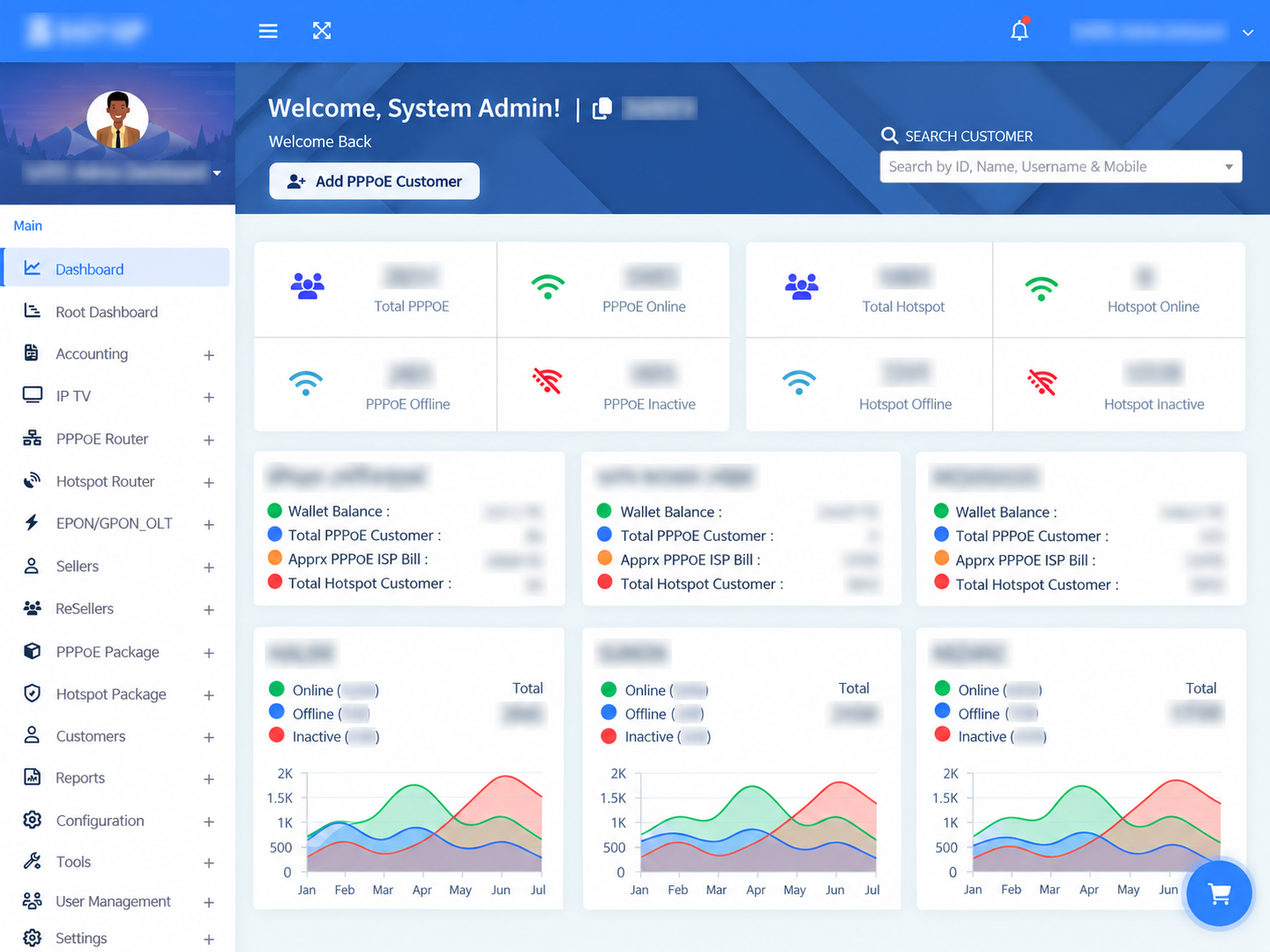The image size is (1270, 952).
Task: Click the PPPOE Router network icon
Action: [32, 438]
